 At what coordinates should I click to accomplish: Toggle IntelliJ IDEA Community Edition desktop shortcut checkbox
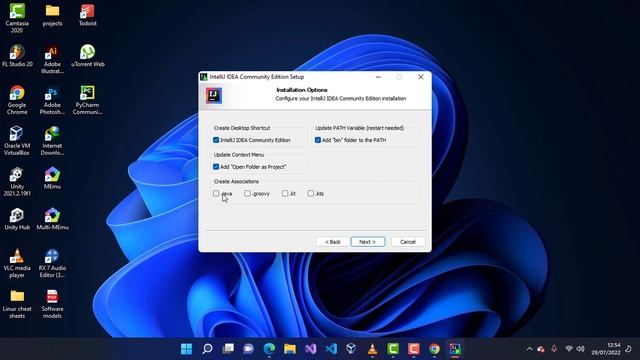click(x=216, y=140)
